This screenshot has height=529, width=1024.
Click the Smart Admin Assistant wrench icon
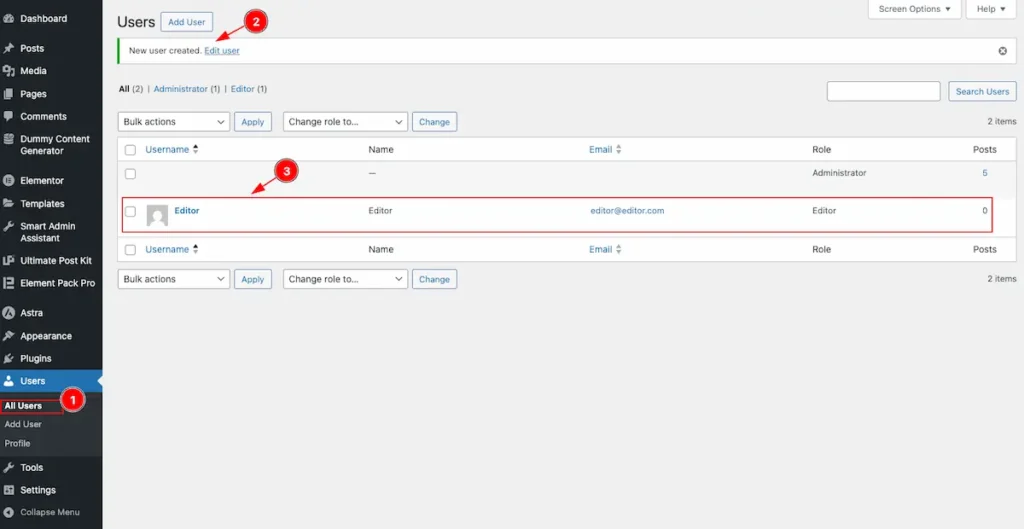point(8,227)
